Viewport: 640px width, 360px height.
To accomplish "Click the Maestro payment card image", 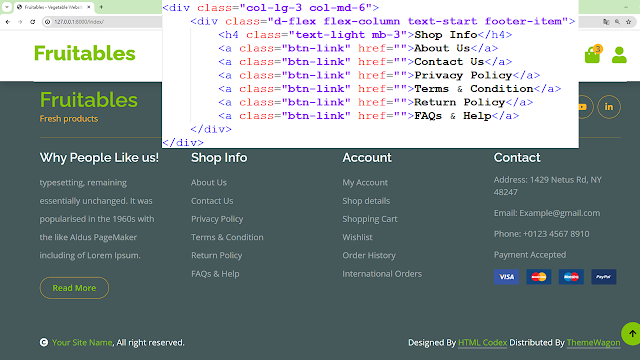I will [x=571, y=277].
